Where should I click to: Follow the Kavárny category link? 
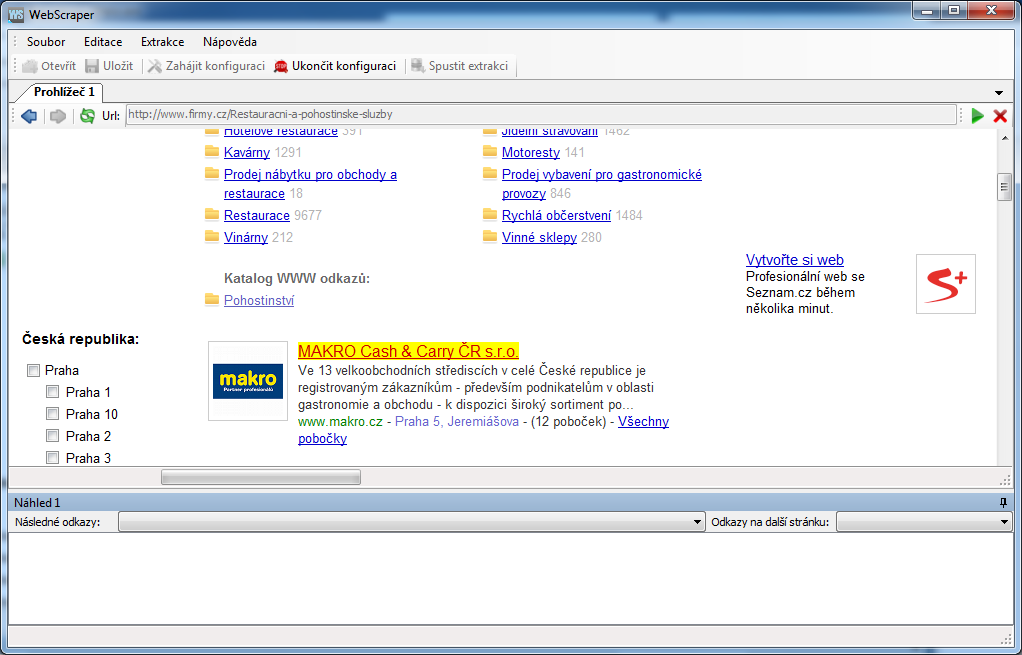point(247,153)
